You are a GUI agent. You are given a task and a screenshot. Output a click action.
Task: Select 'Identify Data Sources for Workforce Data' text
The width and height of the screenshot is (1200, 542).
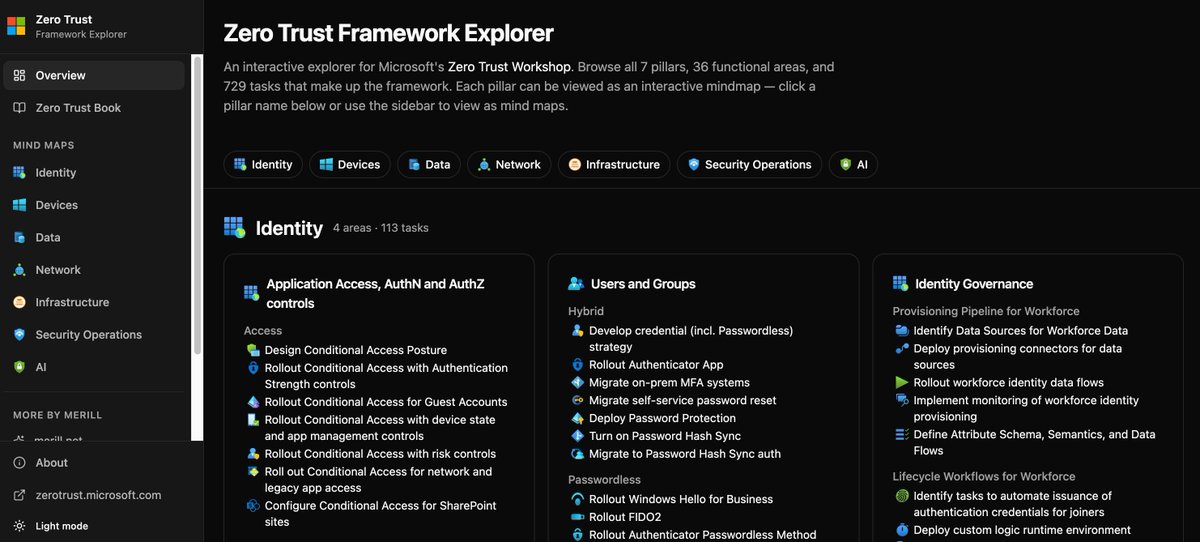1020,331
